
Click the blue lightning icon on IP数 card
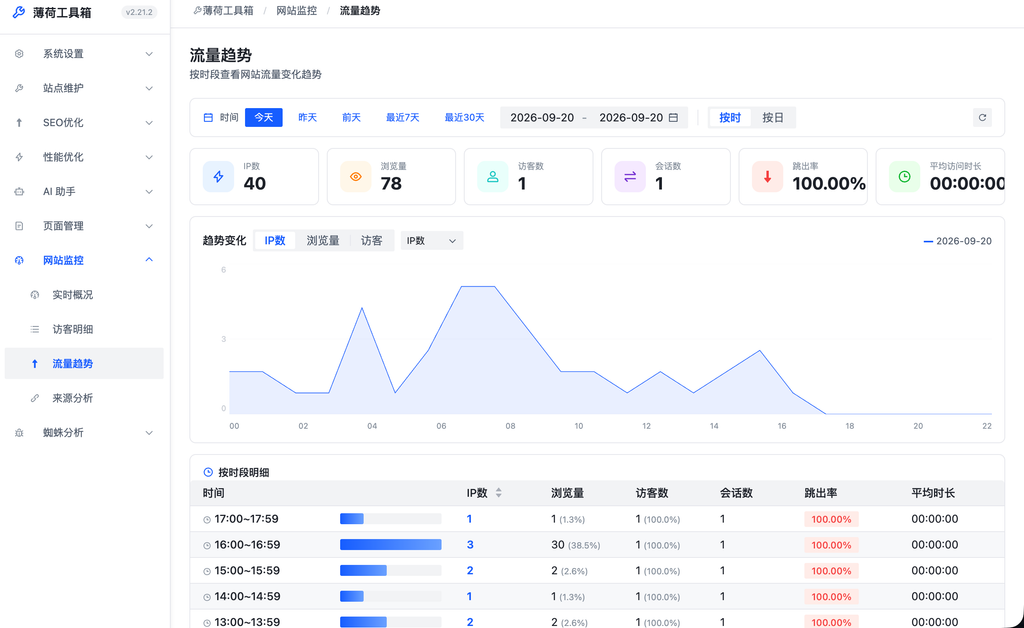(x=218, y=176)
